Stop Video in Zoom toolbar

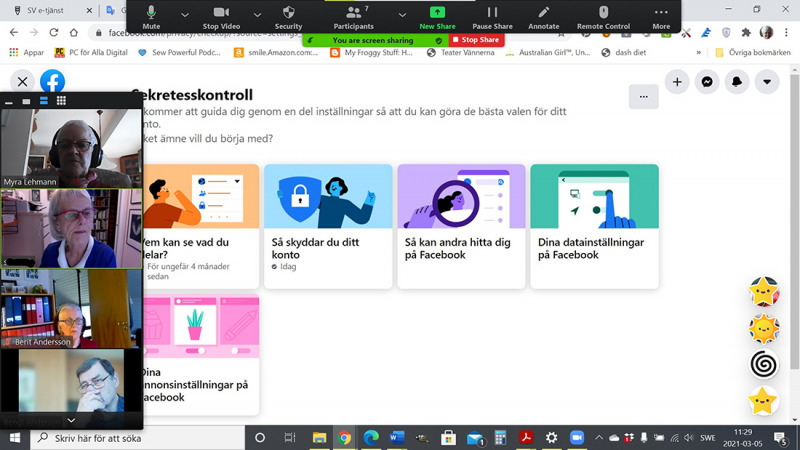pos(221,17)
